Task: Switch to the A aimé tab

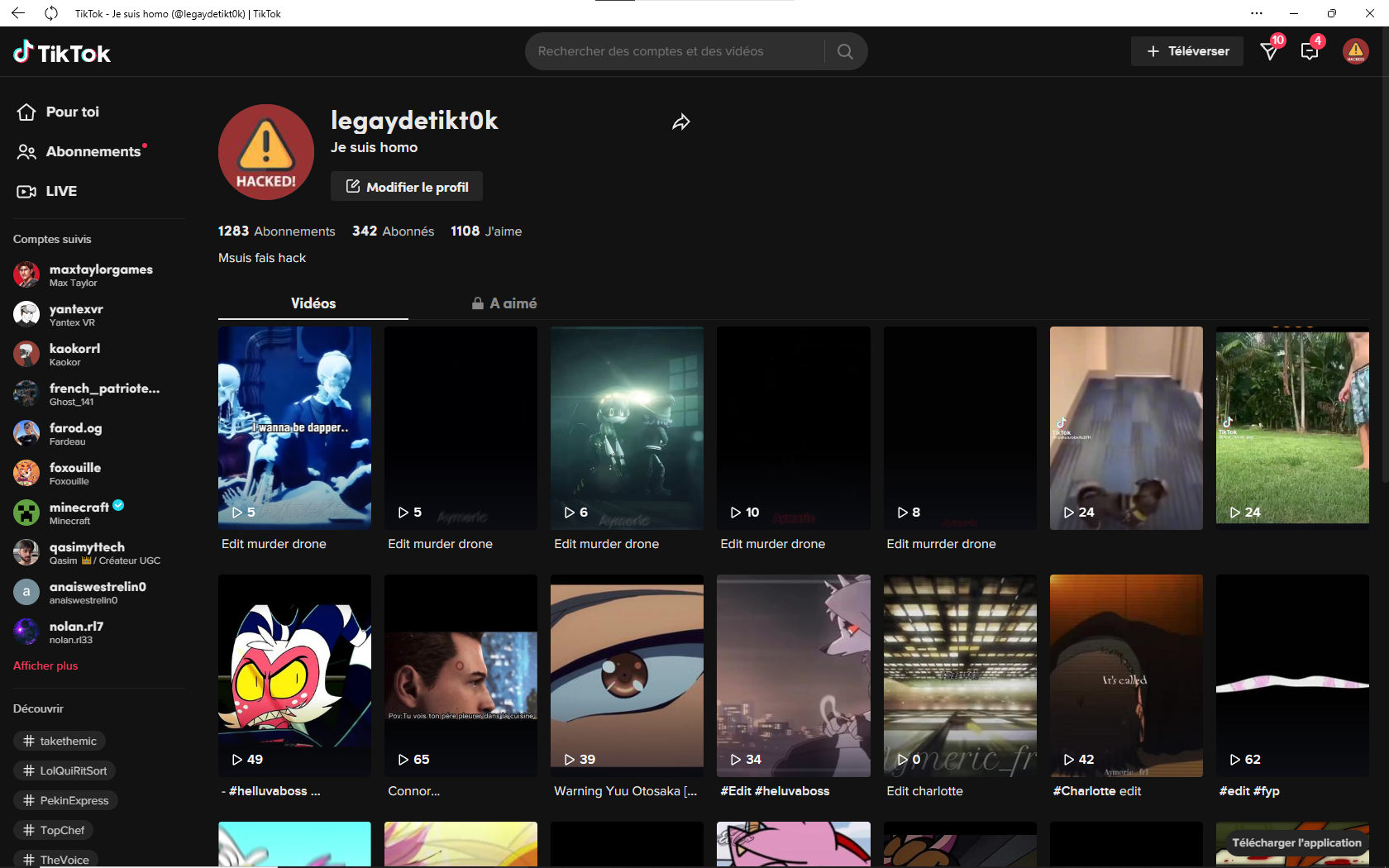Action: (504, 303)
